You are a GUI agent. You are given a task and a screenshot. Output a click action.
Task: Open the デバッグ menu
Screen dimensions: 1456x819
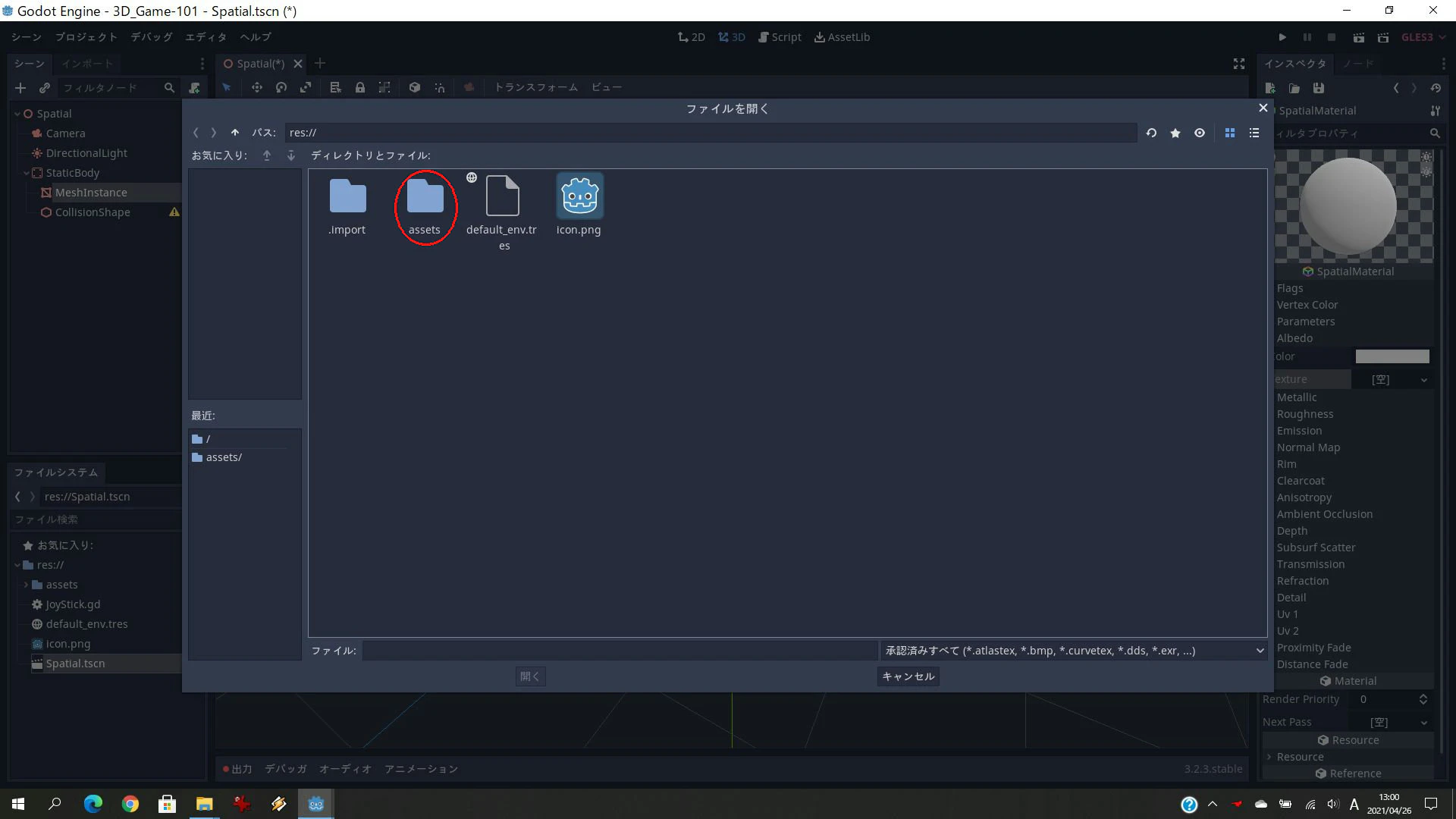click(152, 37)
